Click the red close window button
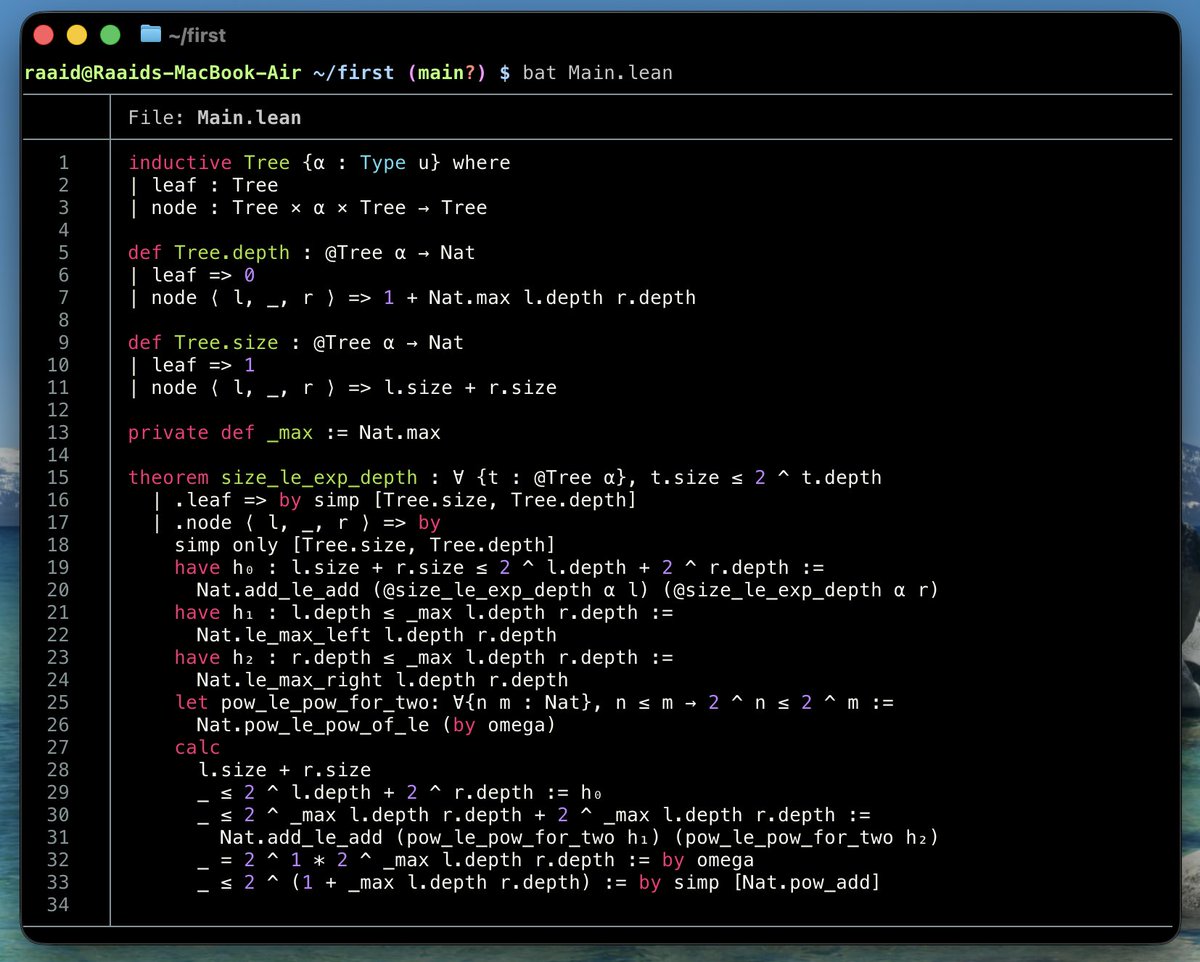The width and height of the screenshot is (1200, 962). click(x=43, y=35)
